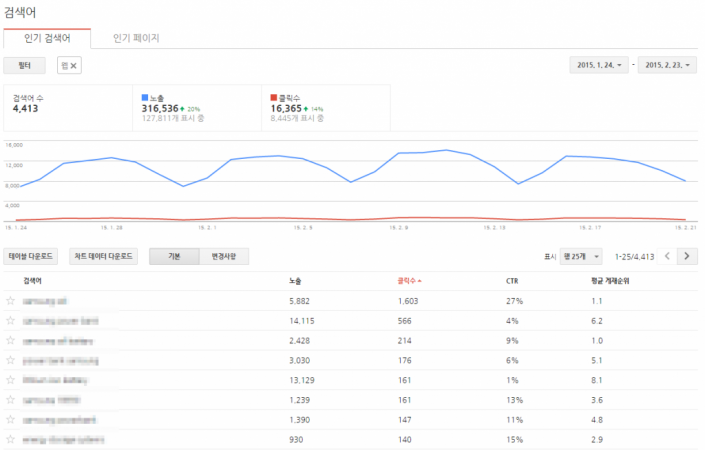
Task: Go to previous page of results
Action: pos(667,256)
